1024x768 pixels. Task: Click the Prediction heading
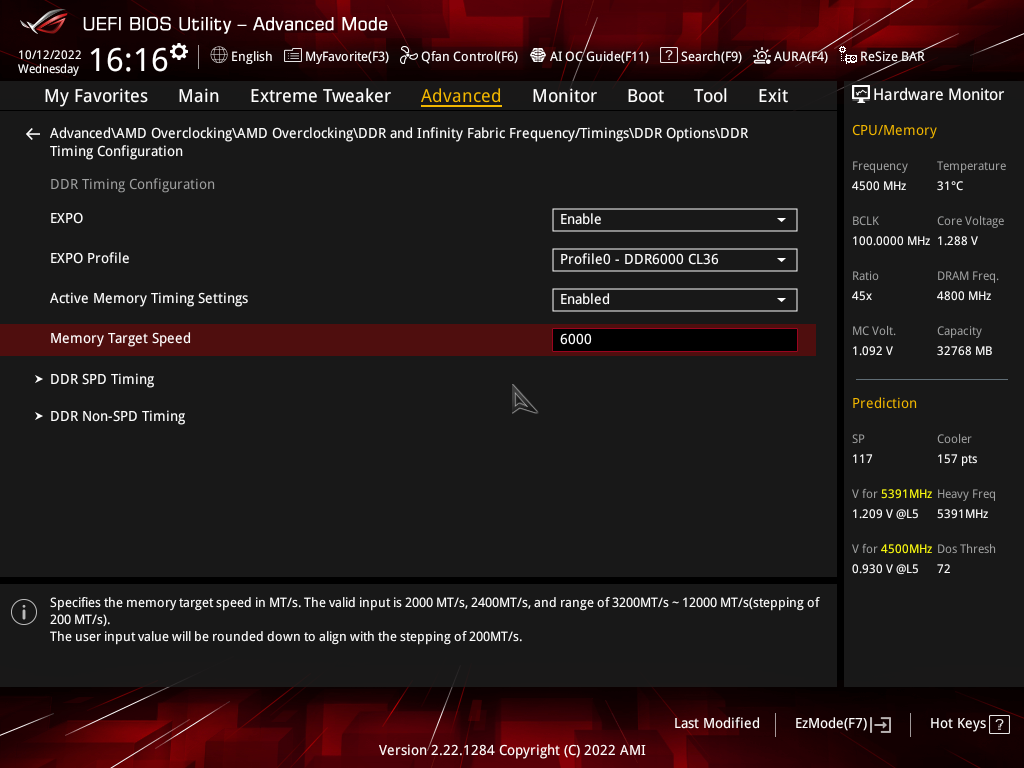[884, 404]
